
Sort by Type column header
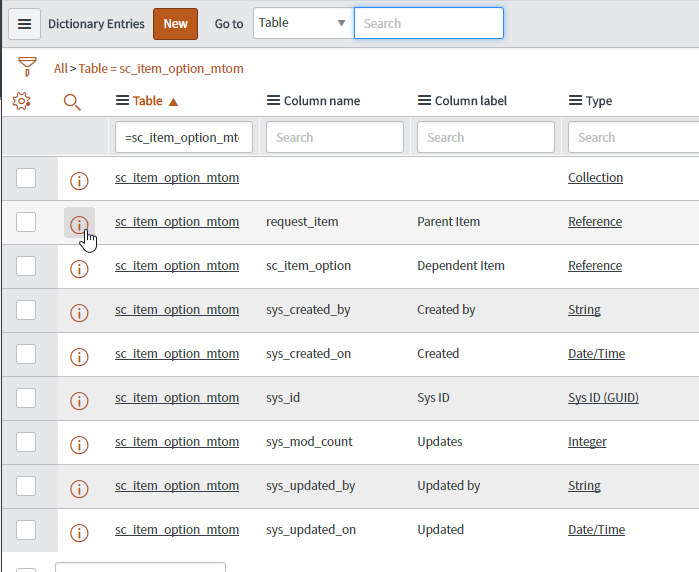599,101
